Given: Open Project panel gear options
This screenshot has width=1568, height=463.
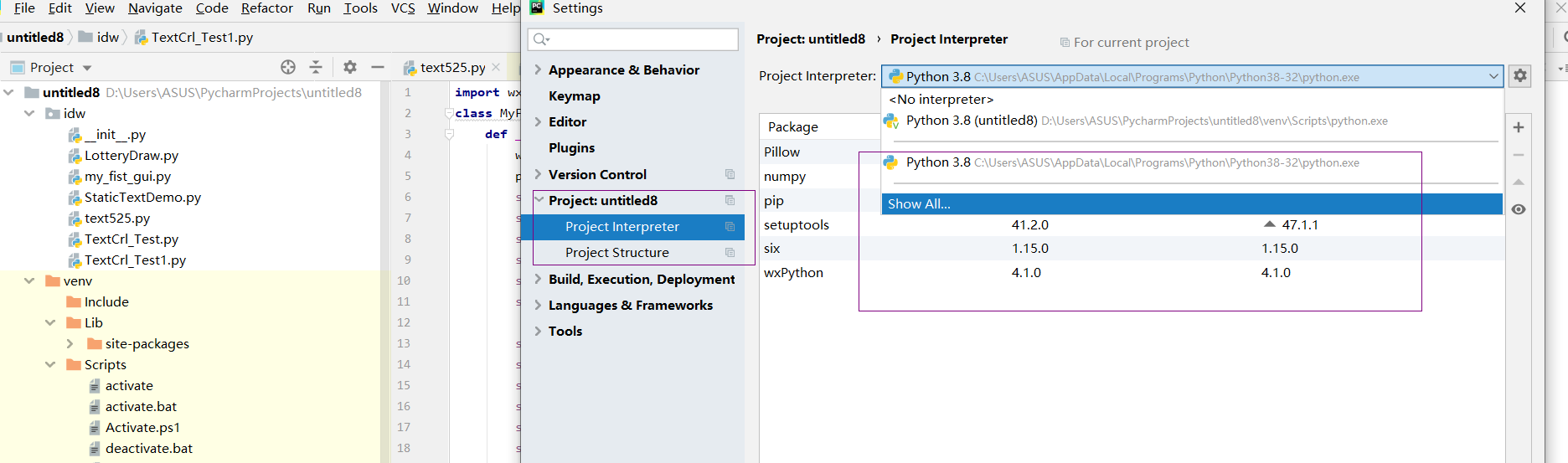Looking at the screenshot, I should pos(350,67).
